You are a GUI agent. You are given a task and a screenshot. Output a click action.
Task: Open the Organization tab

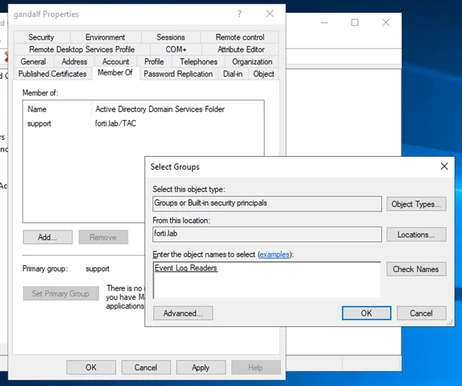tap(252, 62)
